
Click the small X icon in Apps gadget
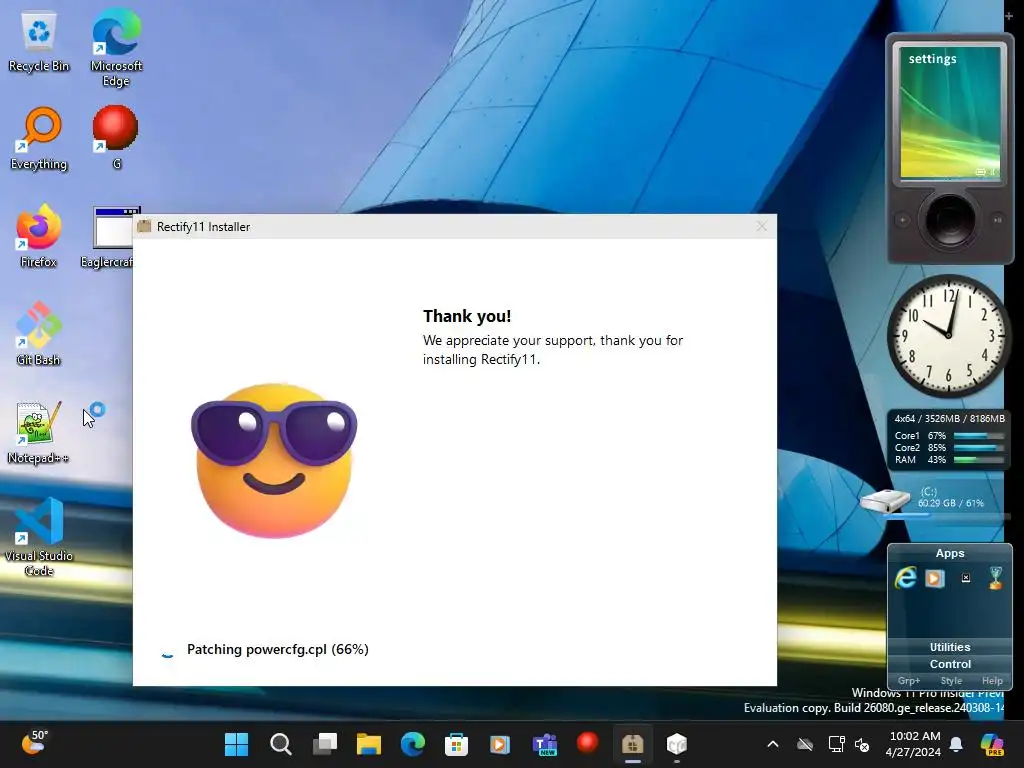966,578
